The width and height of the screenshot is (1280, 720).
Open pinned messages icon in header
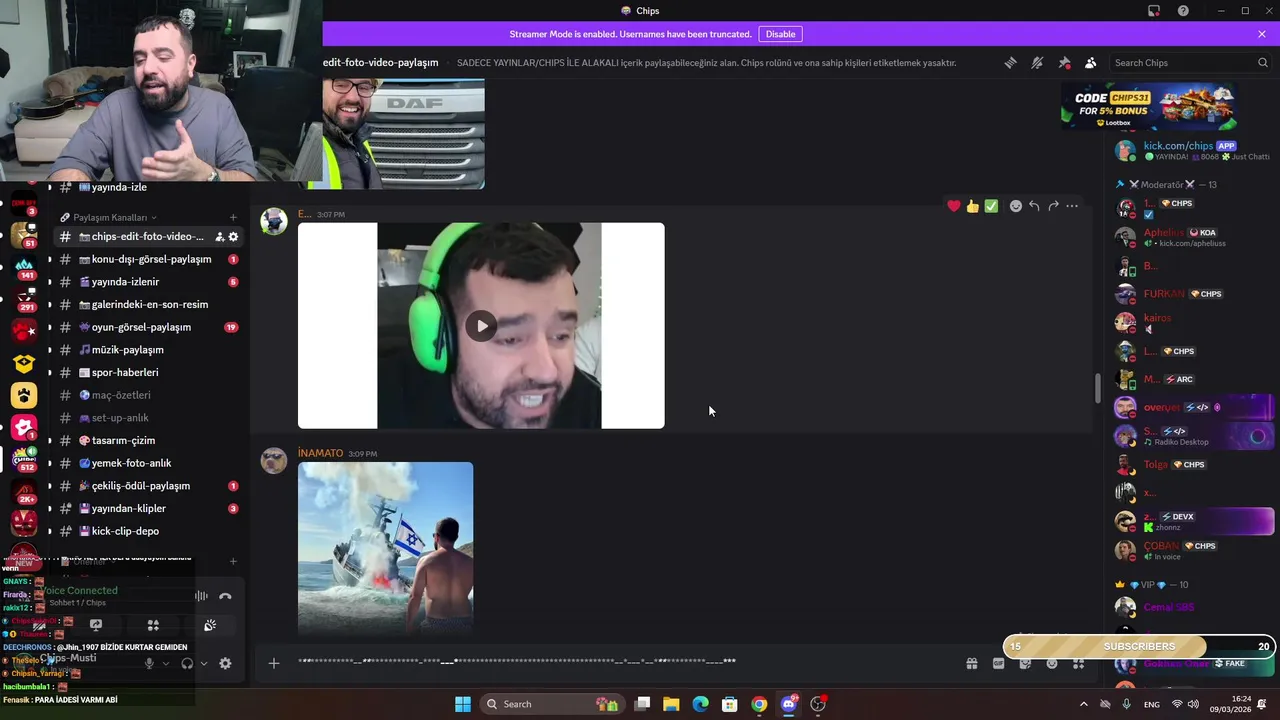pos(1064,62)
